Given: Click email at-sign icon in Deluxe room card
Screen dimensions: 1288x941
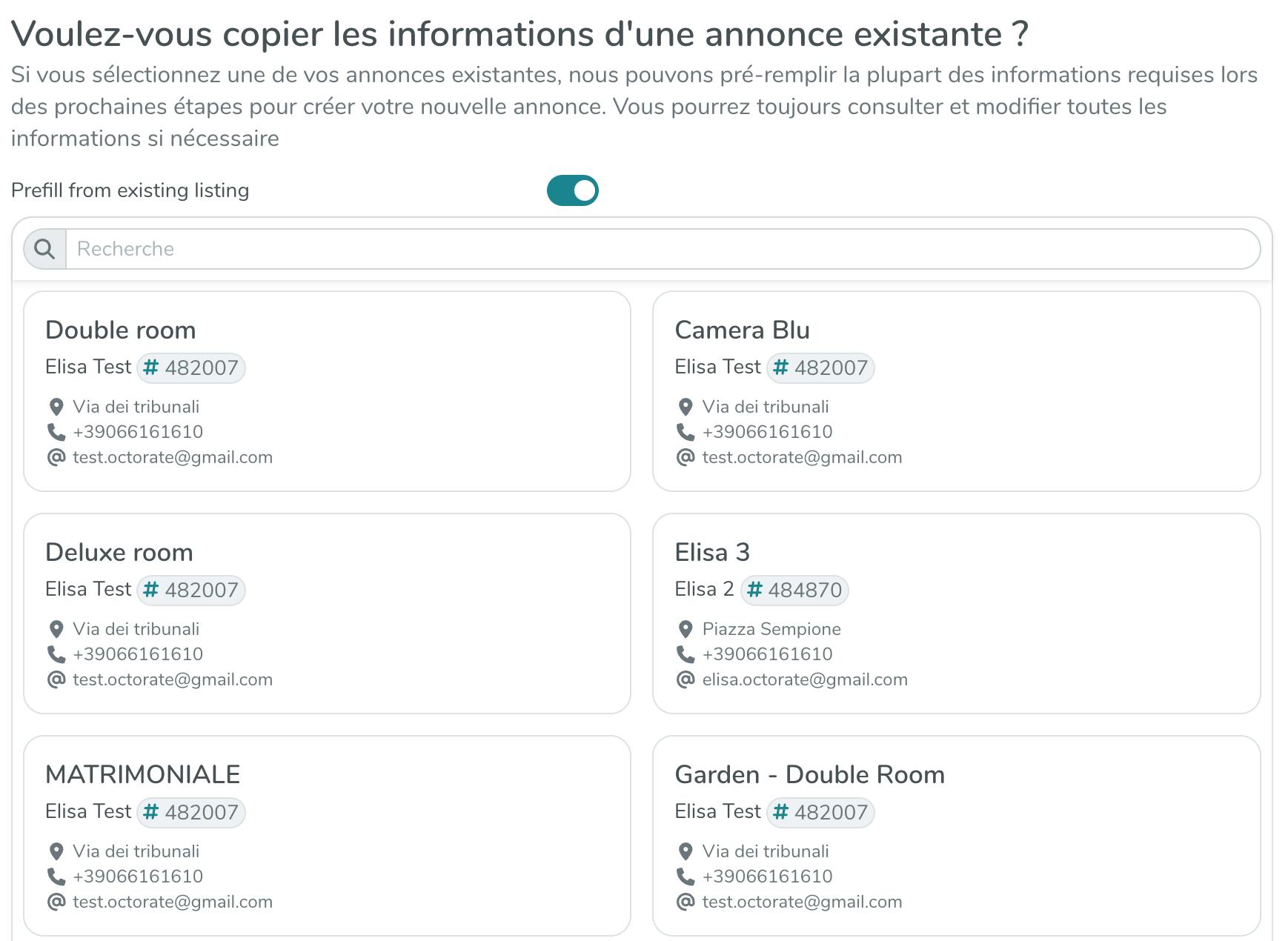Looking at the screenshot, I should (x=56, y=679).
